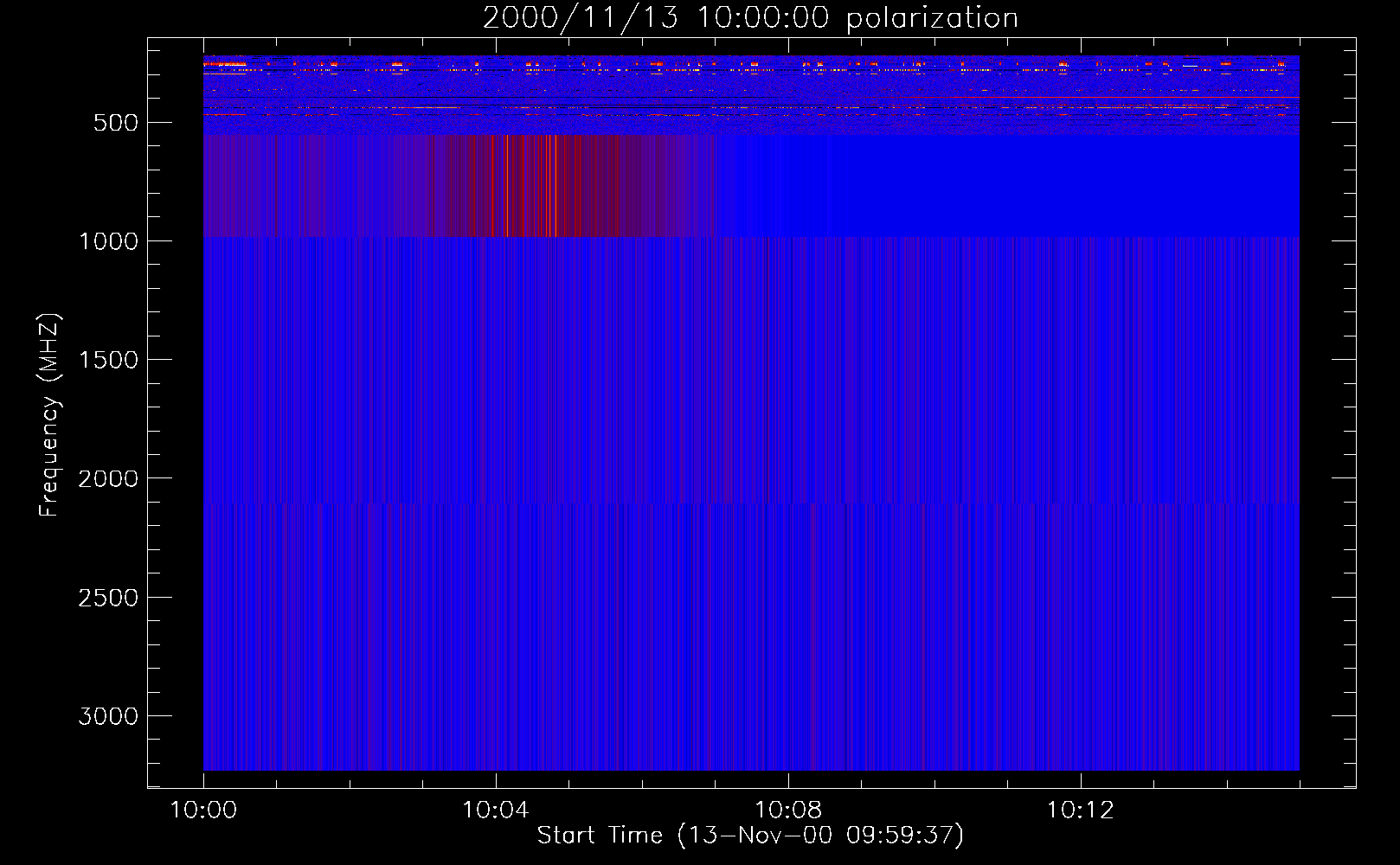
Task: Click the 2500 frequency tick label
Action: tap(107, 598)
